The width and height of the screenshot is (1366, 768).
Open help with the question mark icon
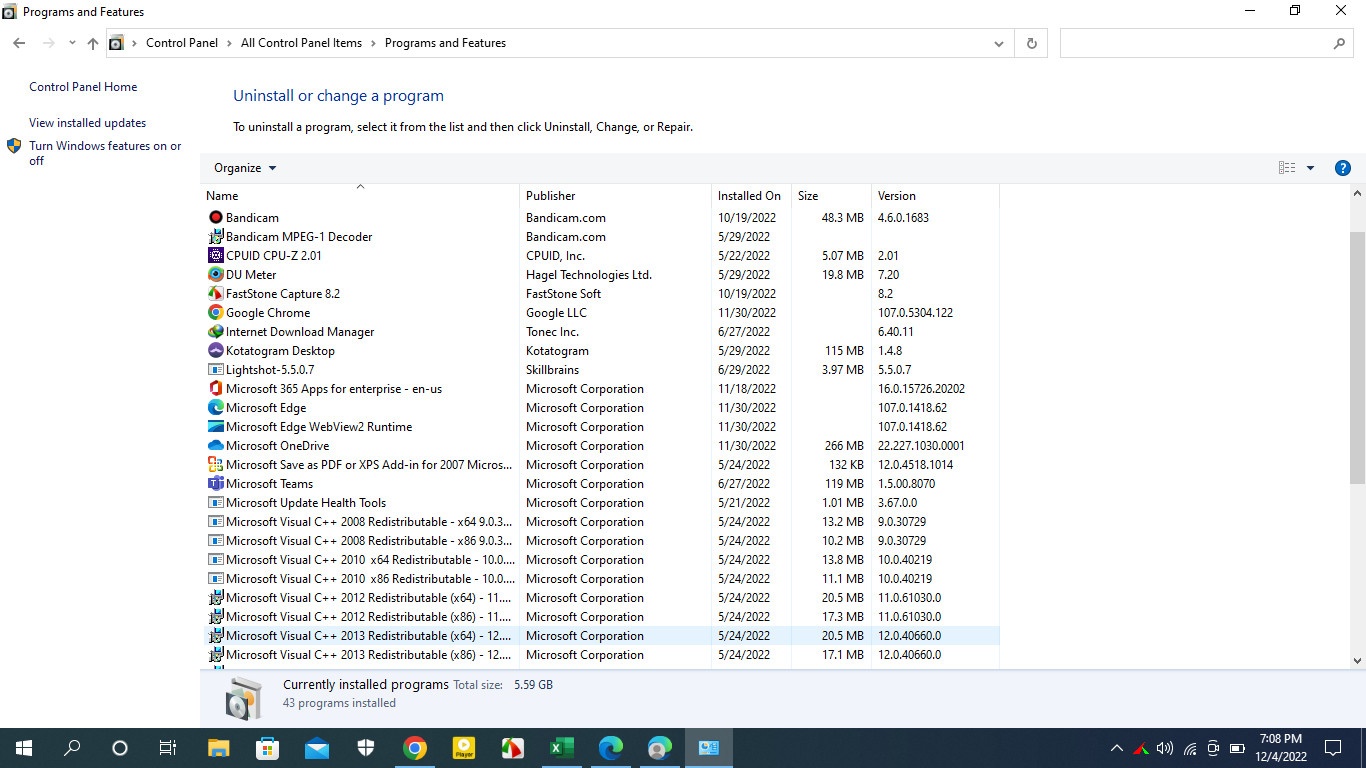coord(1343,168)
